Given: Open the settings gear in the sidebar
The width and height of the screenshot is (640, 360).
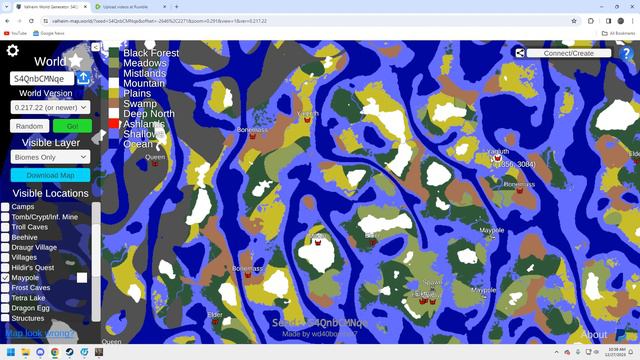Looking at the screenshot, I should (13, 51).
